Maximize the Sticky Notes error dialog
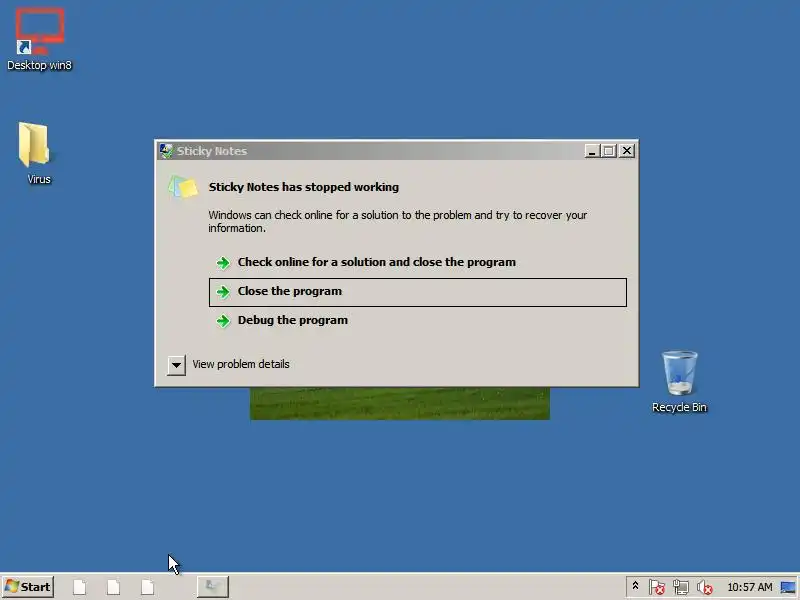This screenshot has height=600, width=800. pos(608,151)
